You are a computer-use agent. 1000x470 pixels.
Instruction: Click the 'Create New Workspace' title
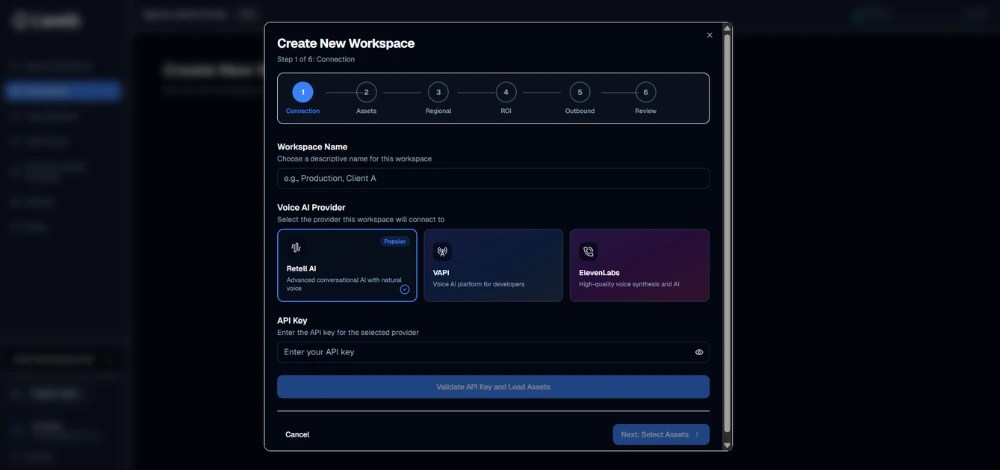pyautogui.click(x=346, y=43)
